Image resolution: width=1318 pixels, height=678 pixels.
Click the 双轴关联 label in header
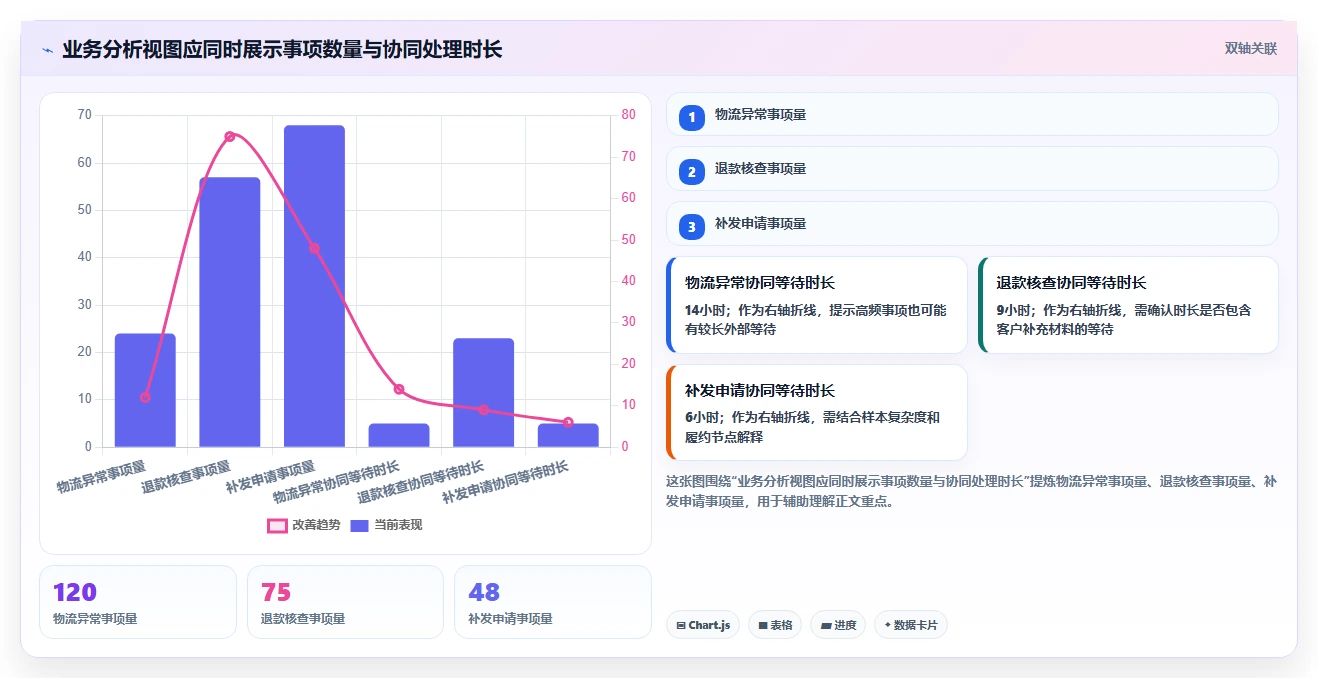[x=1251, y=49]
